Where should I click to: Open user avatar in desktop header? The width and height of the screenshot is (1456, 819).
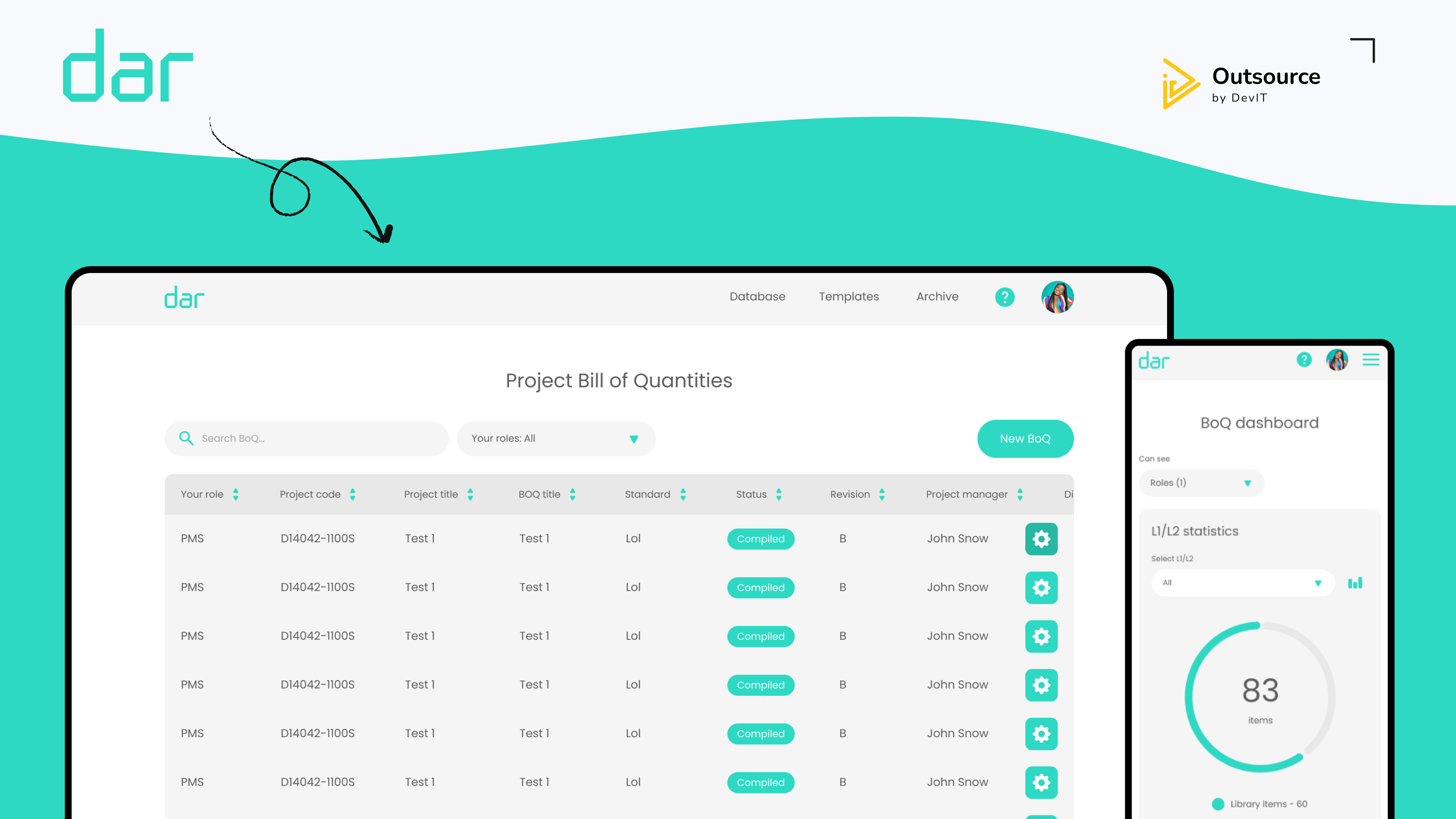[1057, 297]
